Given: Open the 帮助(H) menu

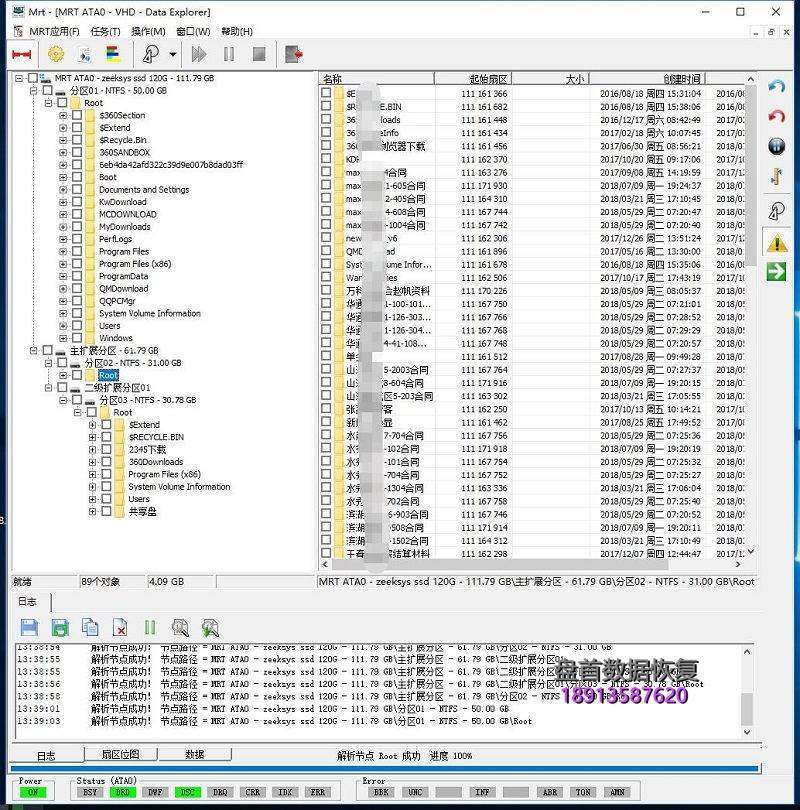Looking at the screenshot, I should (x=238, y=31).
